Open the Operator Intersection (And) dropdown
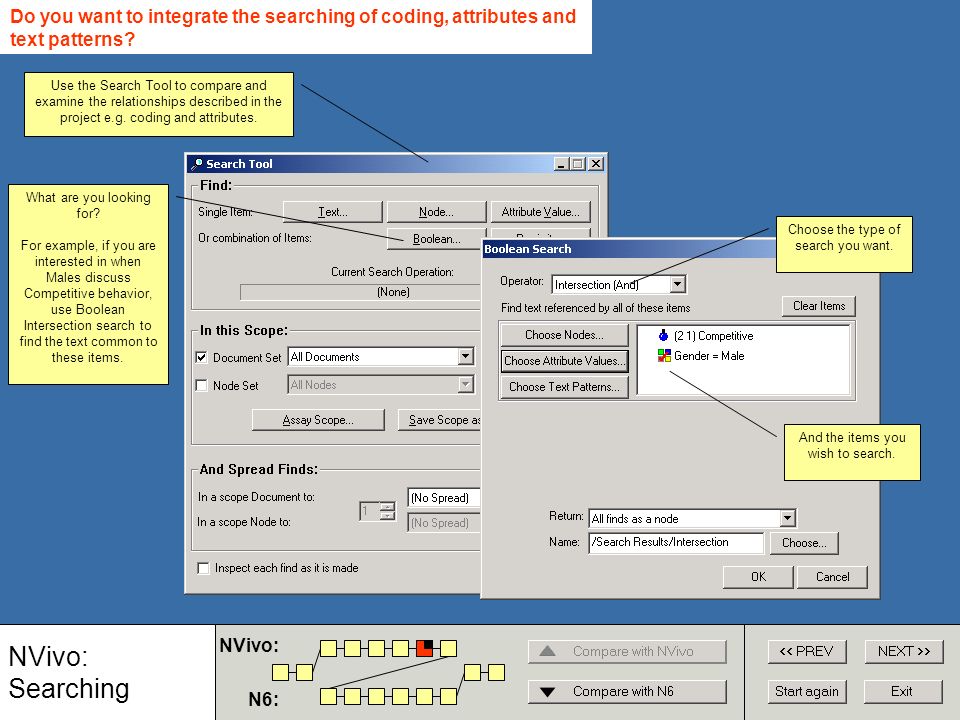960x720 pixels. [677, 284]
